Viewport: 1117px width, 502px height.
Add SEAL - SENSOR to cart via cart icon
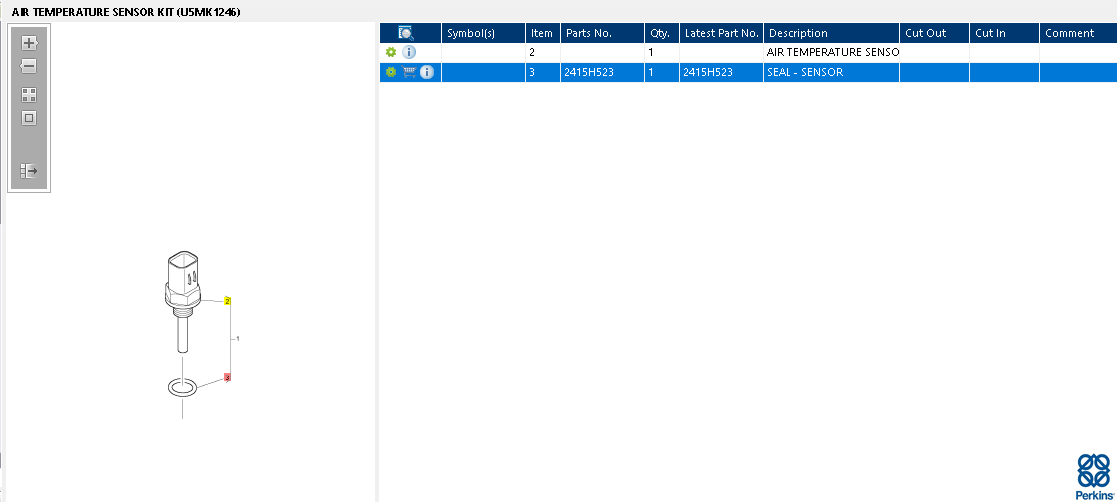(x=408, y=72)
